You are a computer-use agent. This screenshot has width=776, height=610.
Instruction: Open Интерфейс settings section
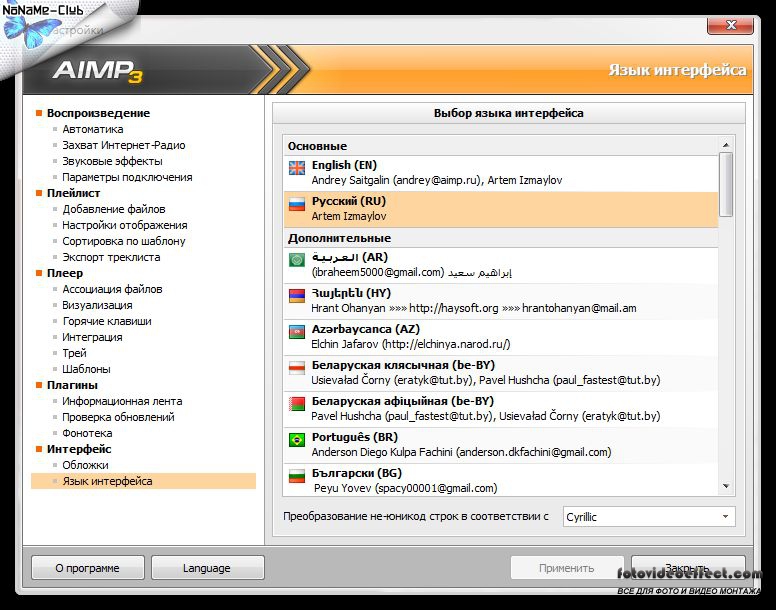coord(79,449)
